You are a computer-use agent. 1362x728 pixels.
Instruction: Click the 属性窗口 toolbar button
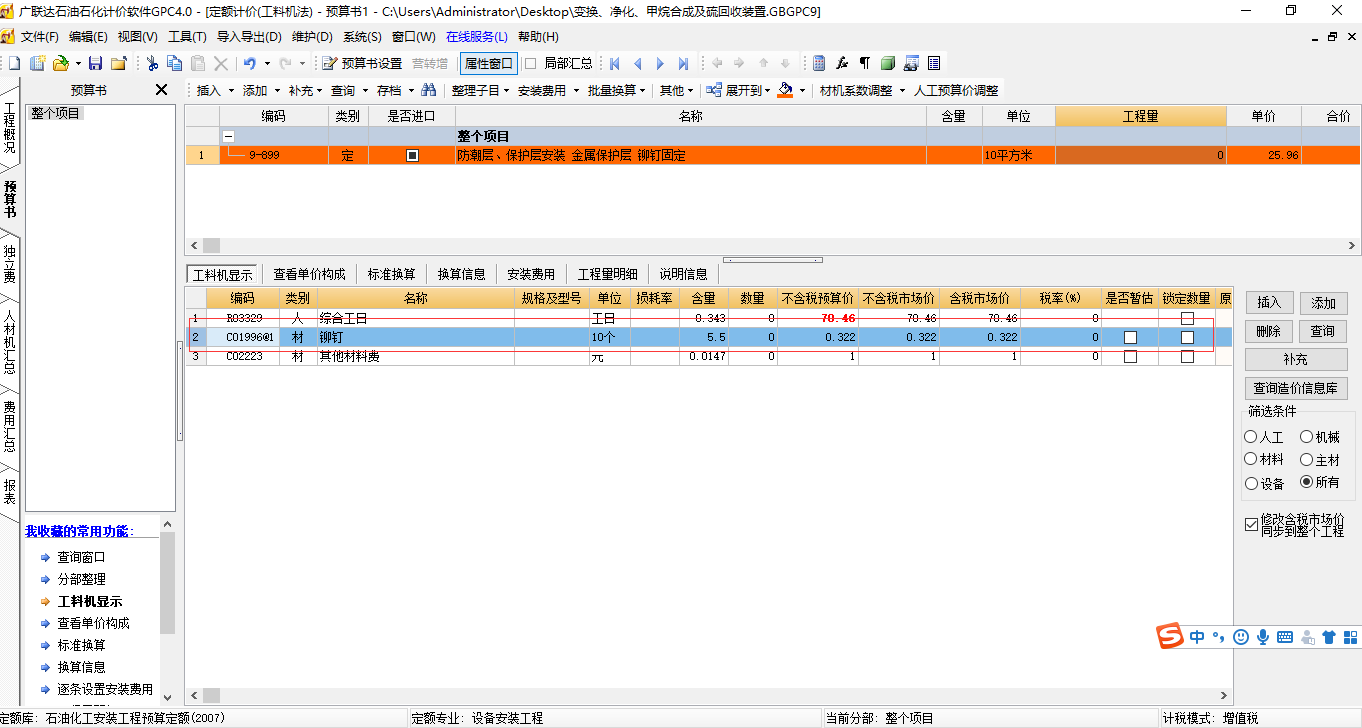tap(488, 63)
